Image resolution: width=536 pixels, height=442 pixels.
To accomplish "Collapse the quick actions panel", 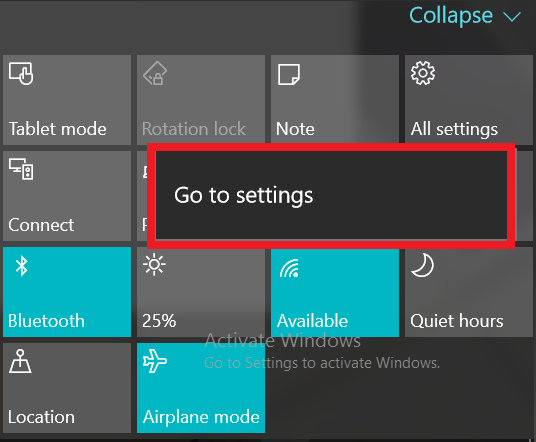I will 465,15.
